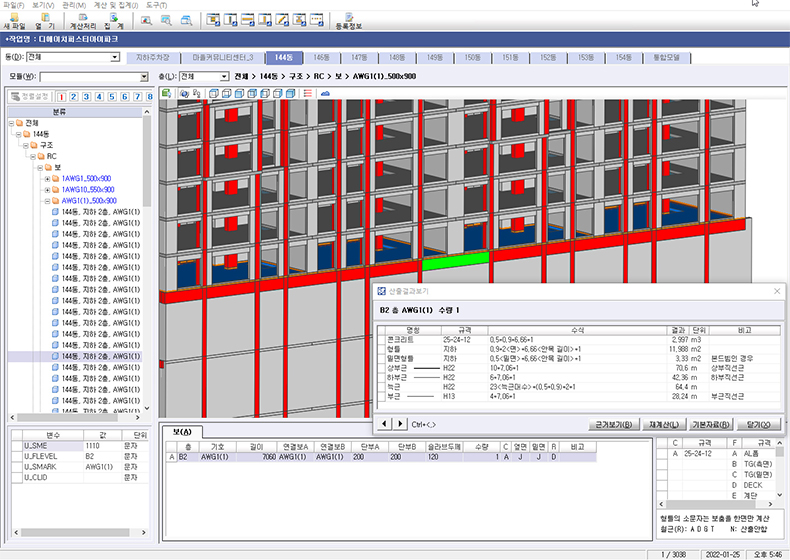
Task: Select the third cube view icon
Action: coord(239,93)
